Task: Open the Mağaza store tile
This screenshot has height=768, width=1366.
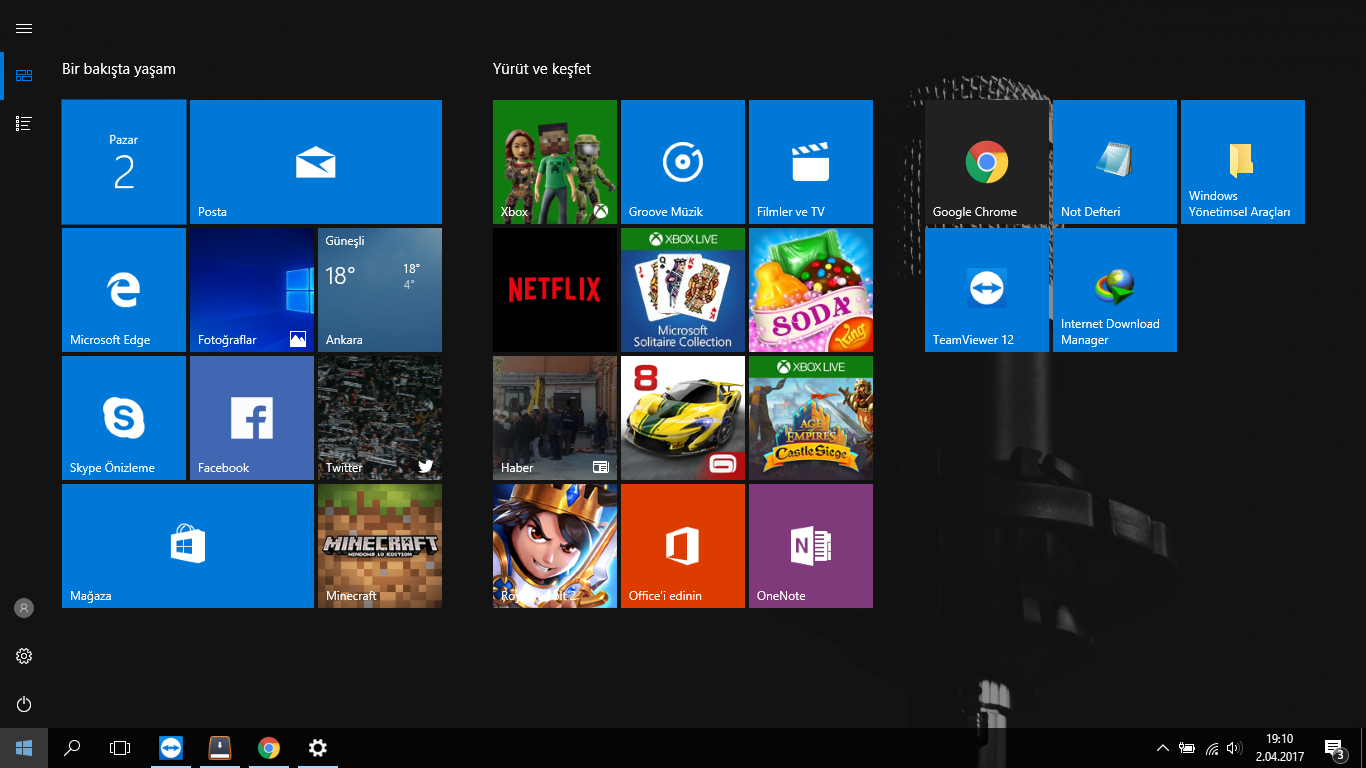Action: pyautogui.click(x=187, y=545)
